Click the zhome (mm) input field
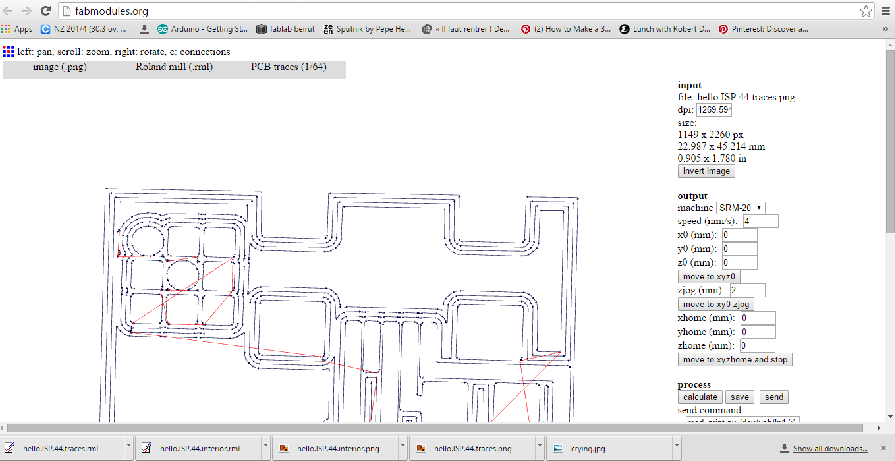The height and width of the screenshot is (461, 895). [757, 345]
